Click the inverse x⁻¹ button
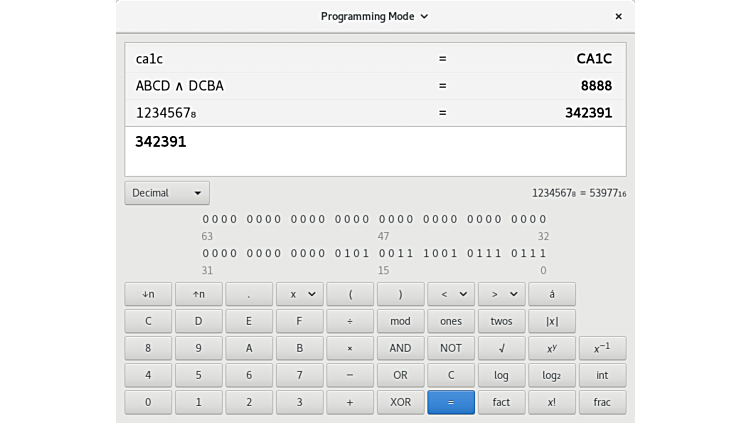Image resolution: width=752 pixels, height=423 pixels. pos(602,348)
